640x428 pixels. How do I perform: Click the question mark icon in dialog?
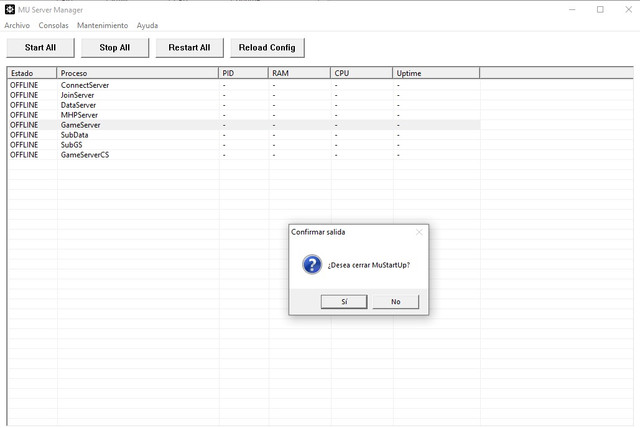point(312,264)
